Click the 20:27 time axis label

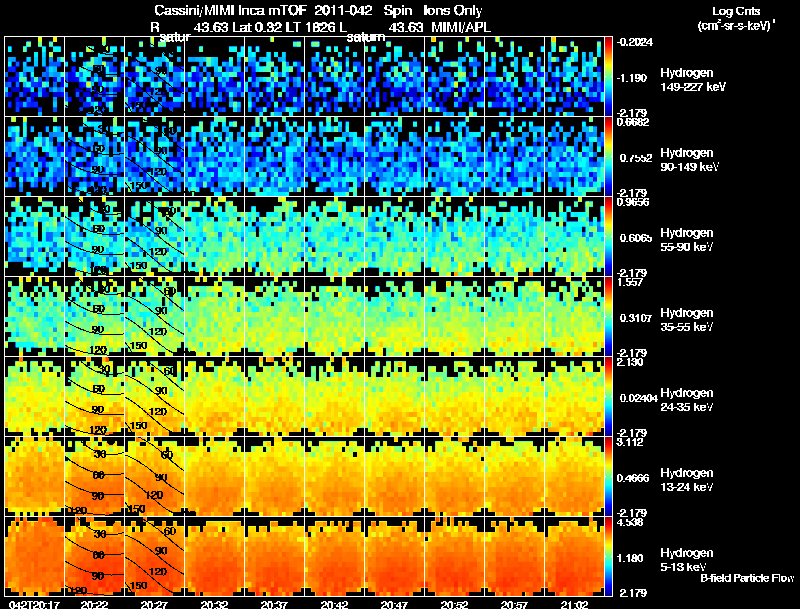pos(154,604)
